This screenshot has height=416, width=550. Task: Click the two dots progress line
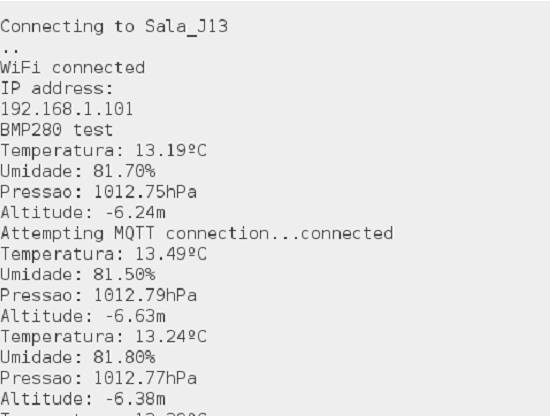coord(10,50)
